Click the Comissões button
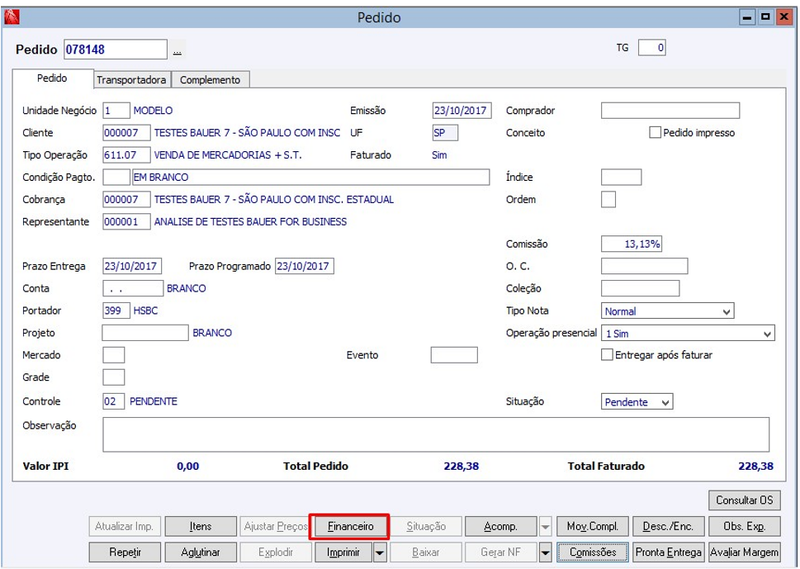800x569 pixels. [x=592, y=552]
